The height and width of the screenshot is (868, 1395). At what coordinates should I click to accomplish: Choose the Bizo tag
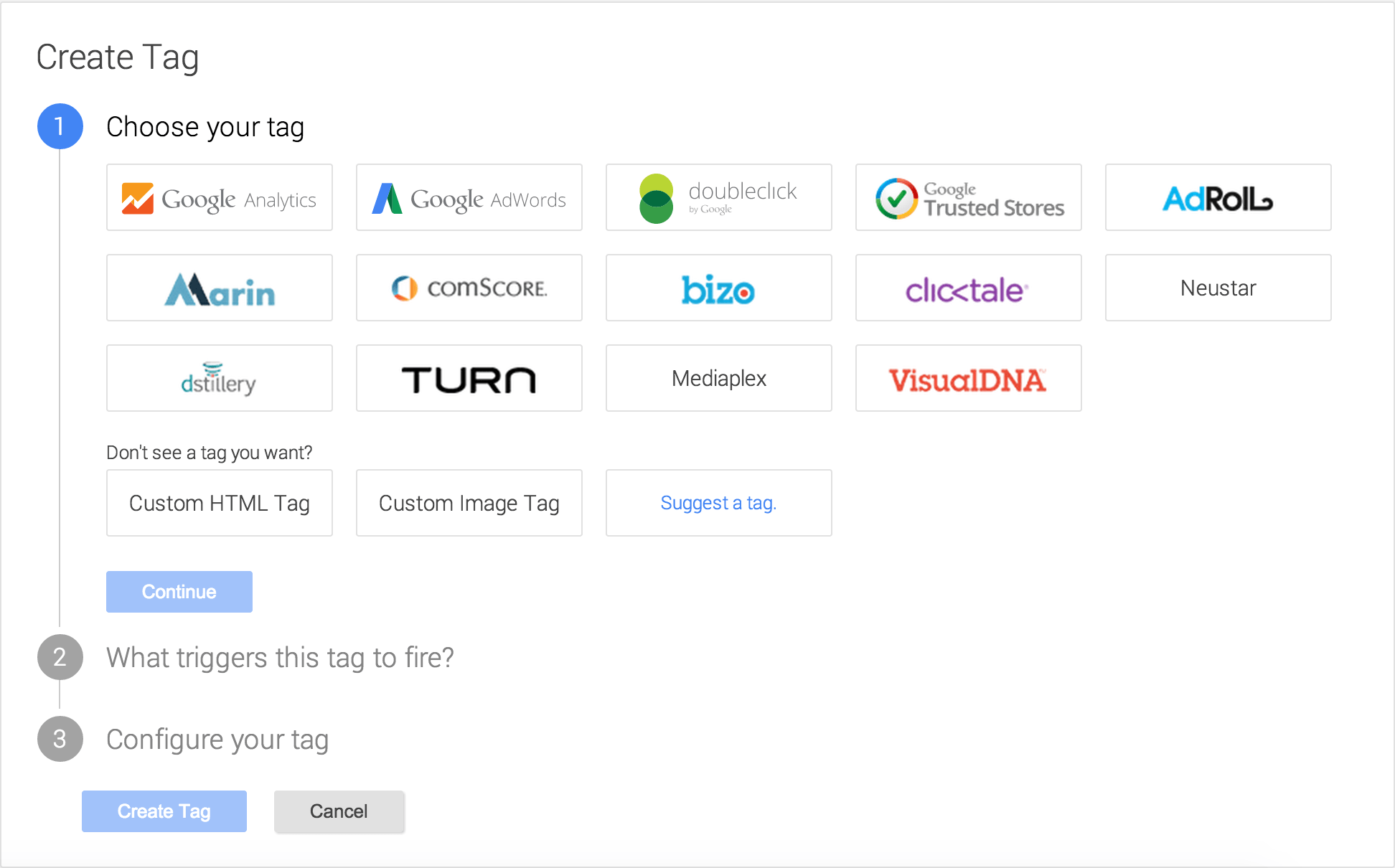tap(718, 288)
